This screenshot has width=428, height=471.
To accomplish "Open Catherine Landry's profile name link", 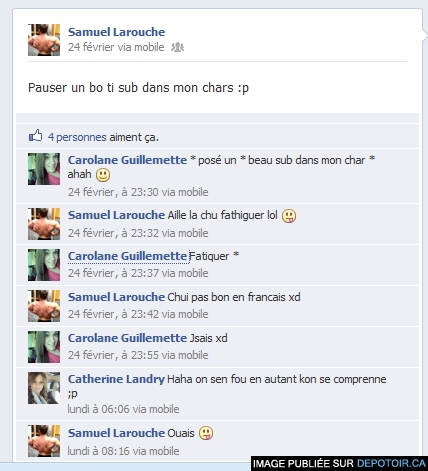I will point(116,379).
